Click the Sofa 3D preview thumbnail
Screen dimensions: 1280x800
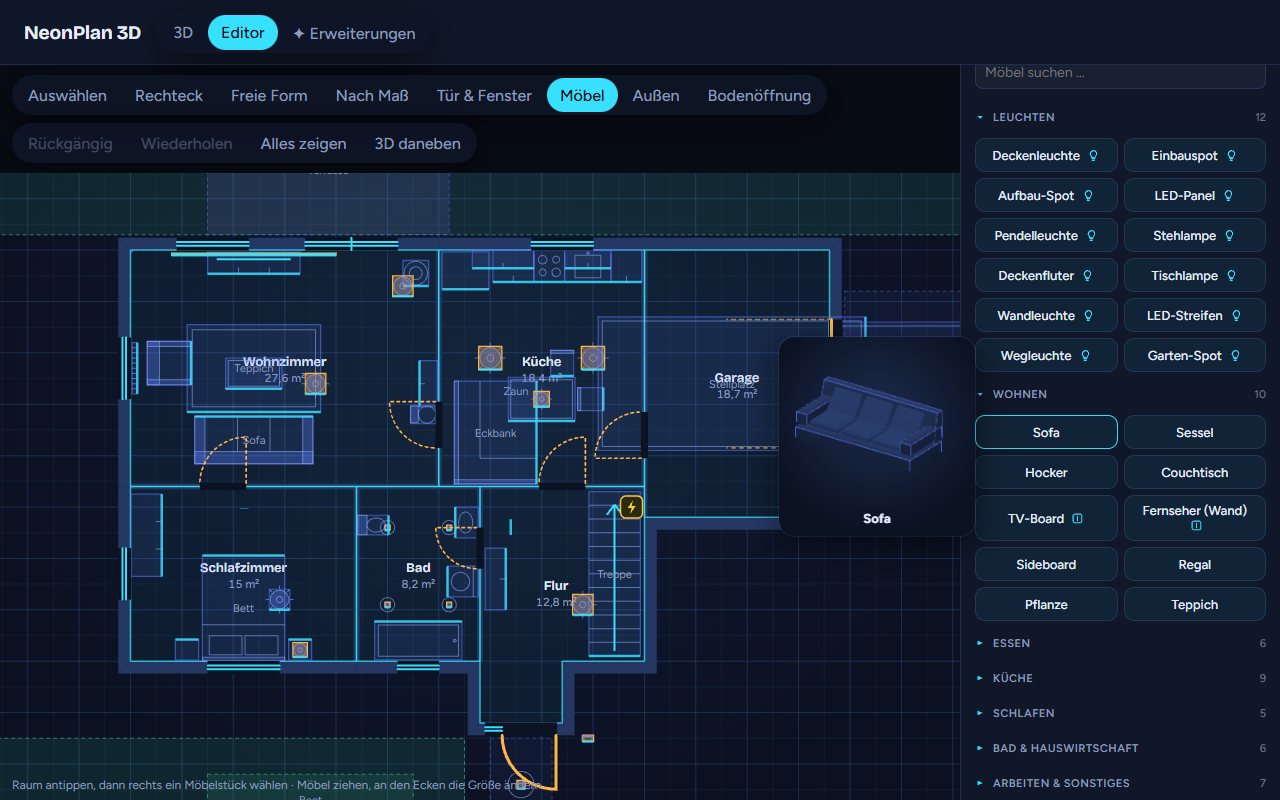click(876, 436)
